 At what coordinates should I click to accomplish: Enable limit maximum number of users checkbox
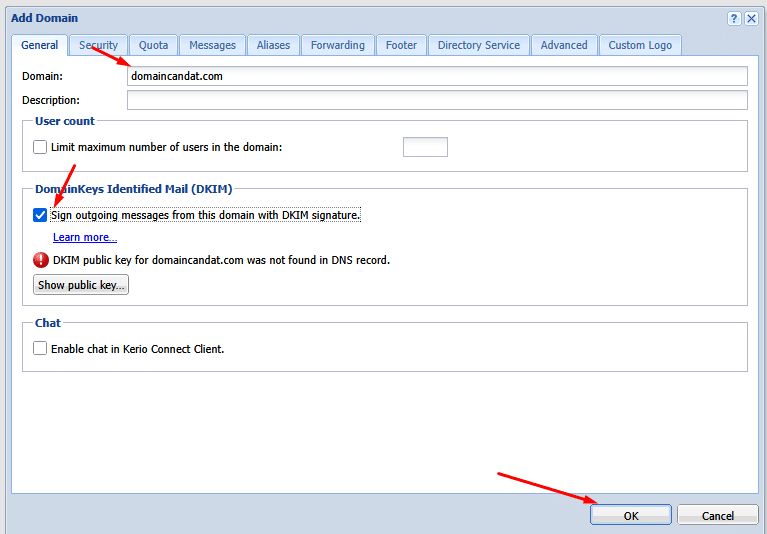point(40,147)
